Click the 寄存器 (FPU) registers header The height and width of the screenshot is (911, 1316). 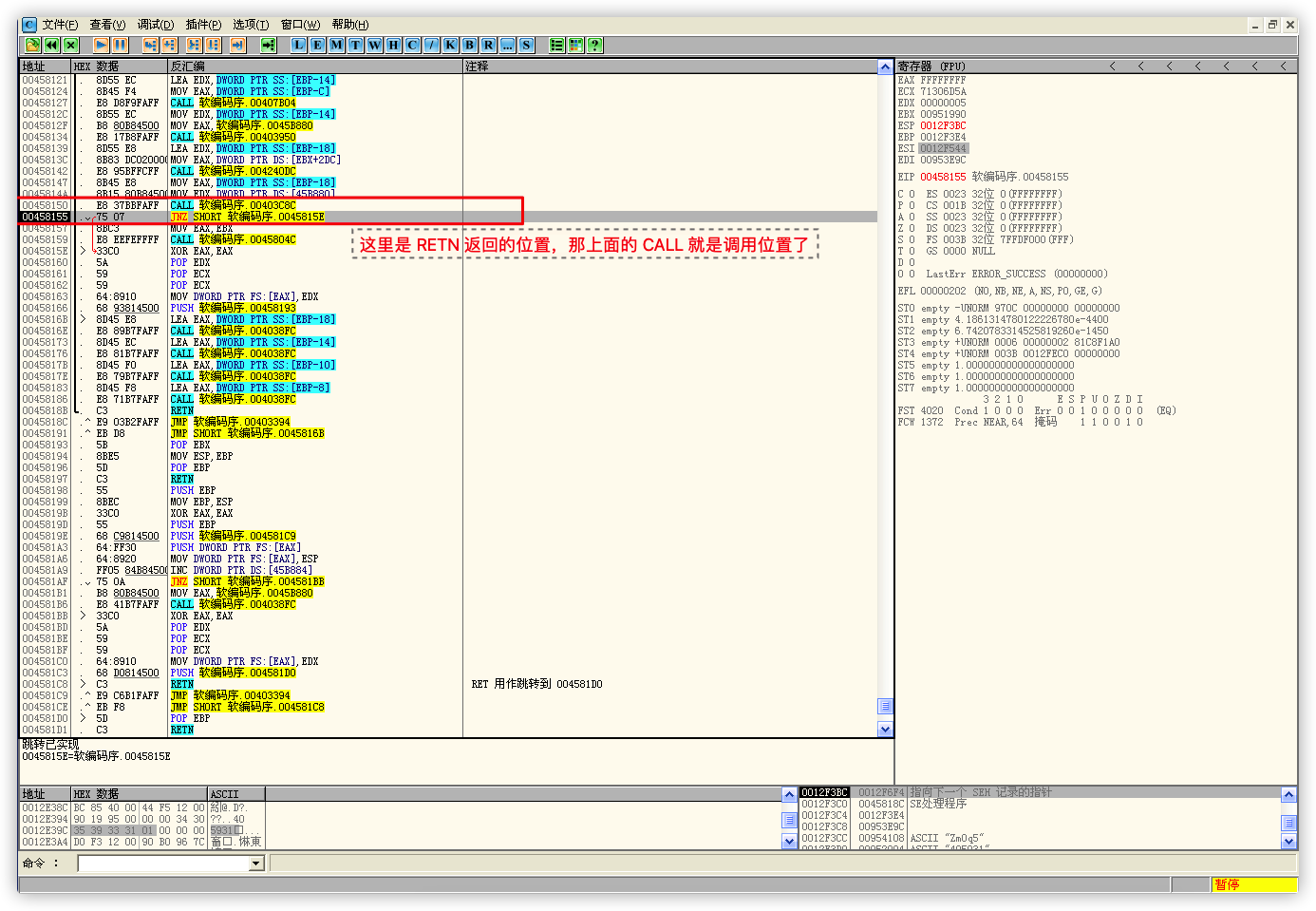click(931, 66)
